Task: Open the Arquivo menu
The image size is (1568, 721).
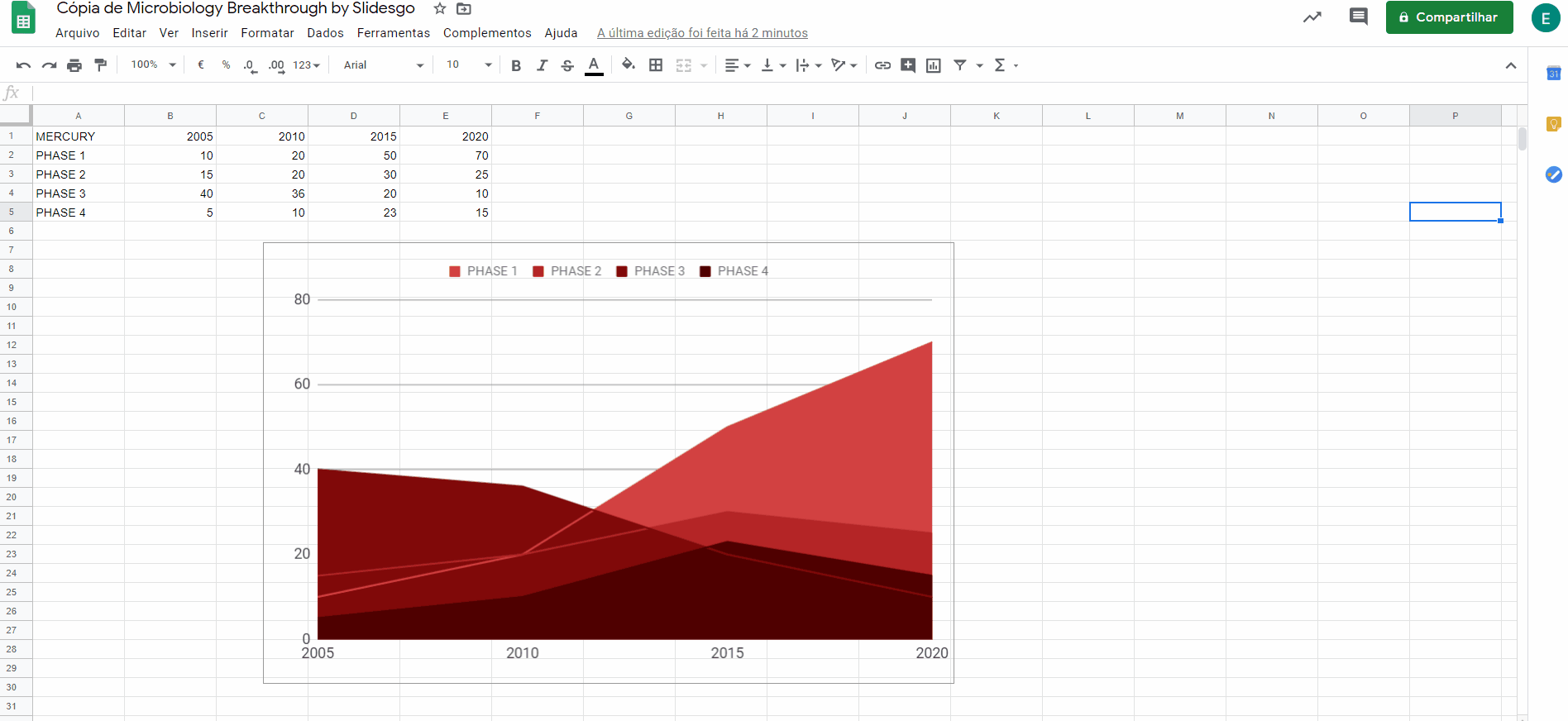Action: [x=78, y=33]
